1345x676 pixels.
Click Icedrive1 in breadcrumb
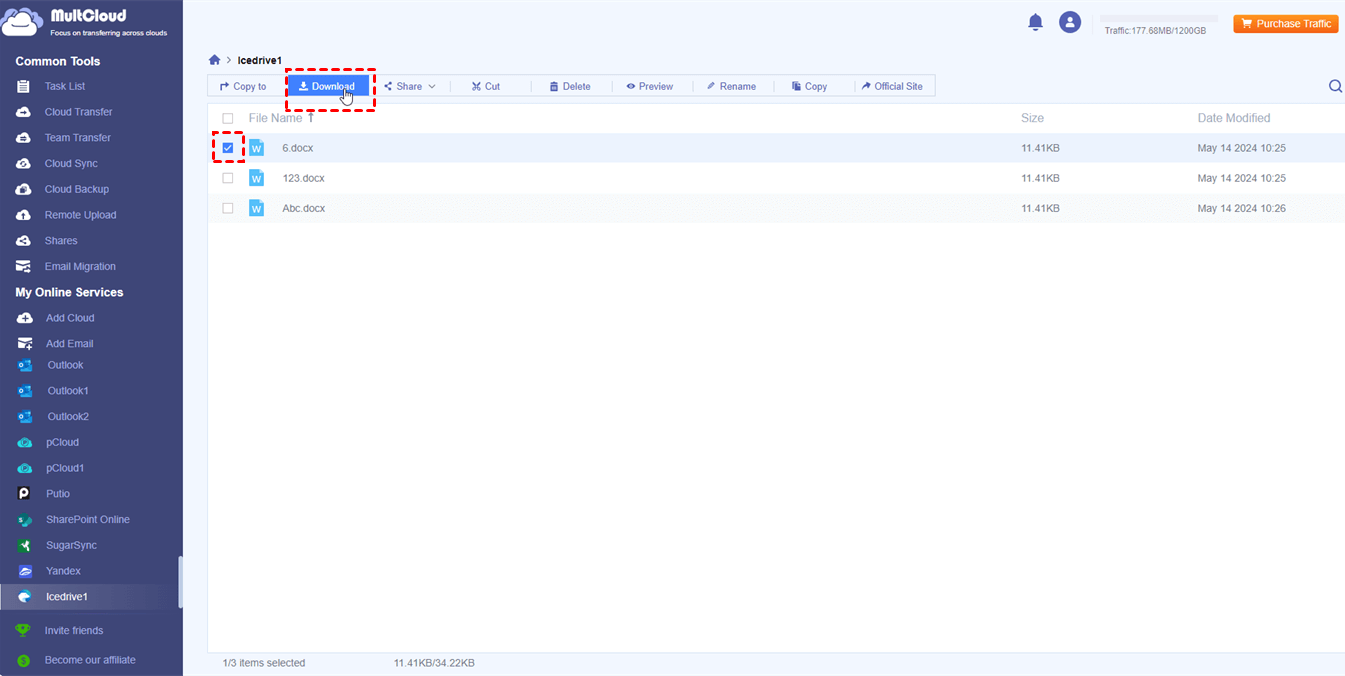(260, 60)
